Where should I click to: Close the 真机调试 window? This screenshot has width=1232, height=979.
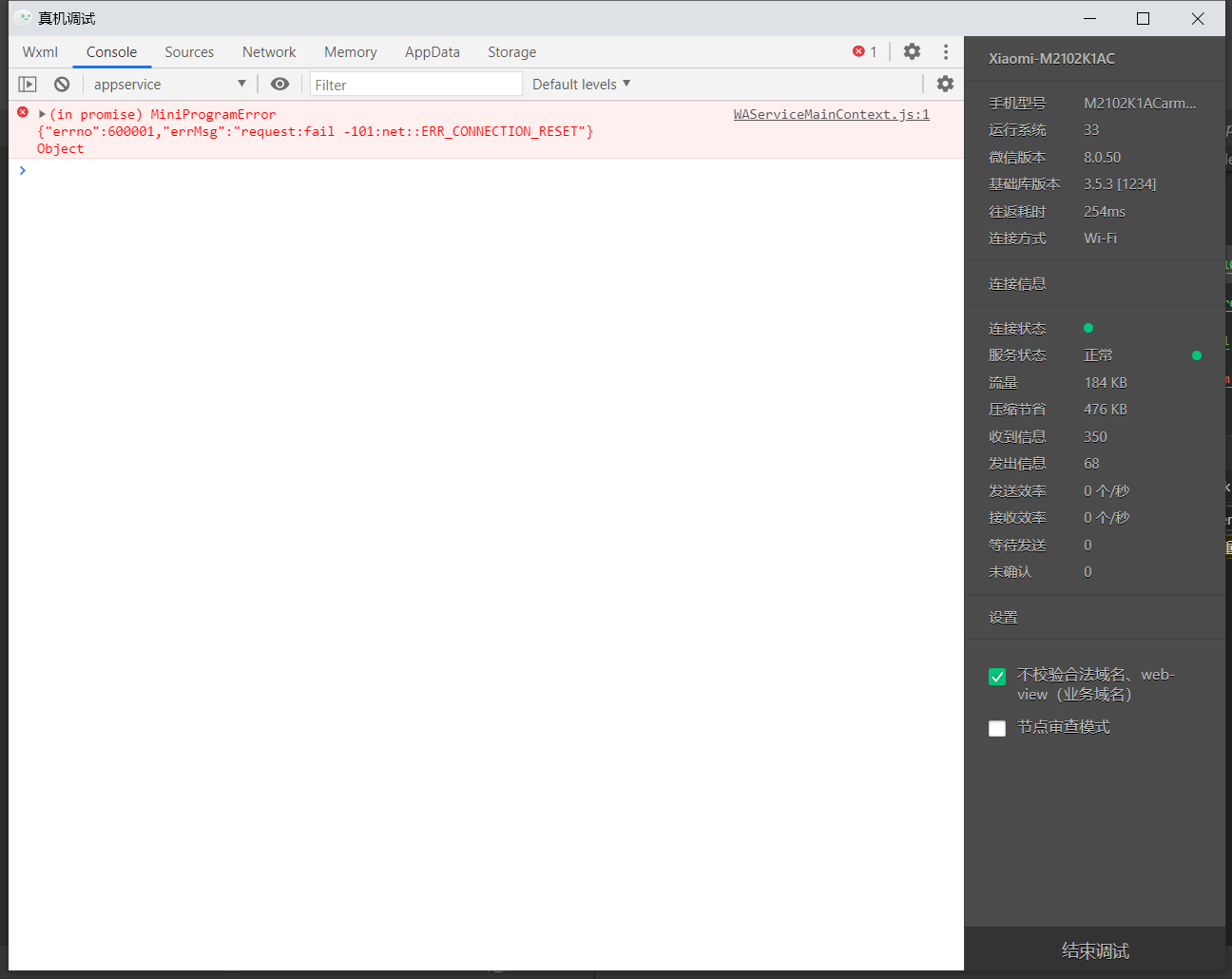1198,18
